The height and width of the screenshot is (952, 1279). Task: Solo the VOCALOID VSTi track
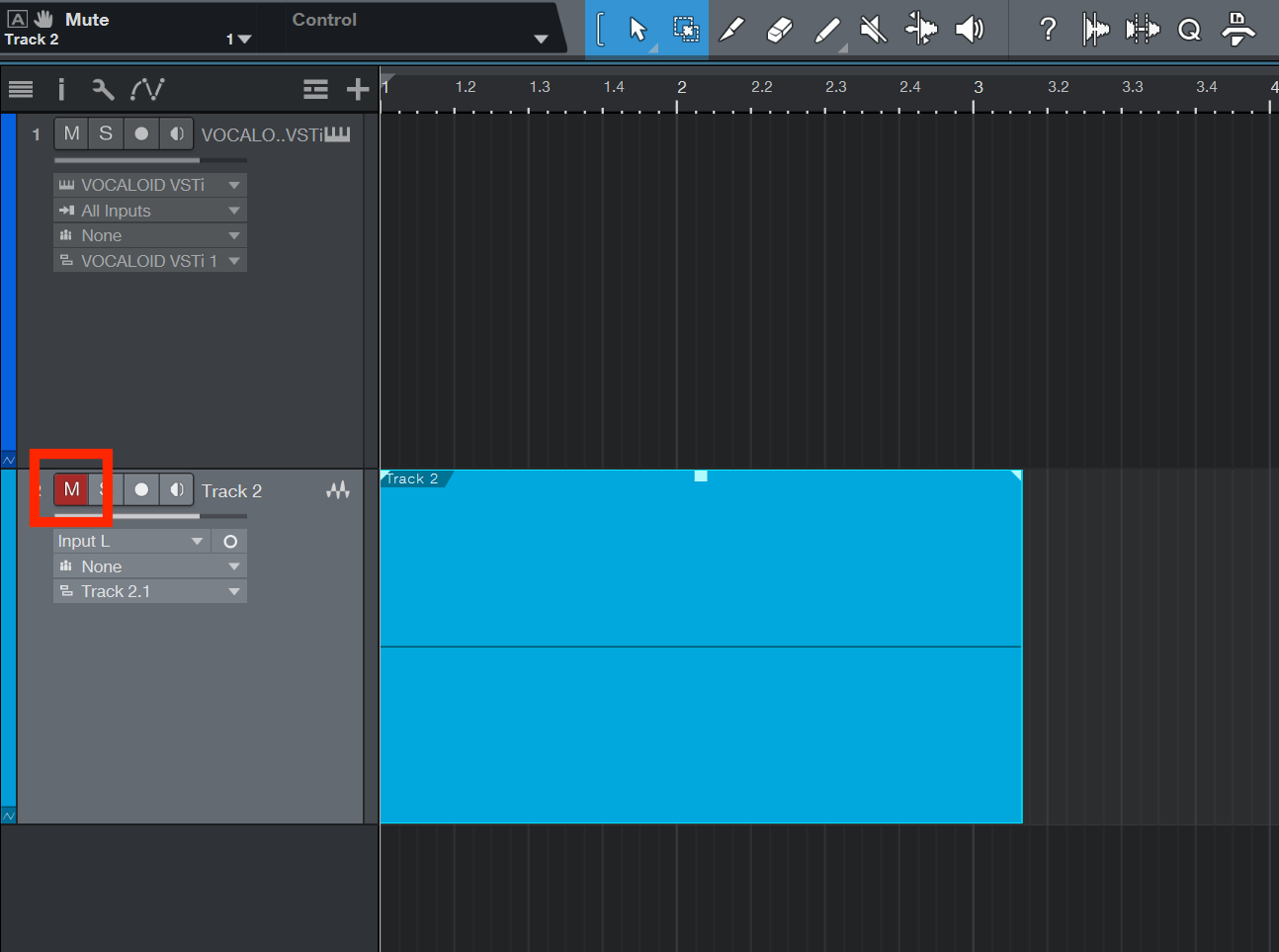click(106, 133)
